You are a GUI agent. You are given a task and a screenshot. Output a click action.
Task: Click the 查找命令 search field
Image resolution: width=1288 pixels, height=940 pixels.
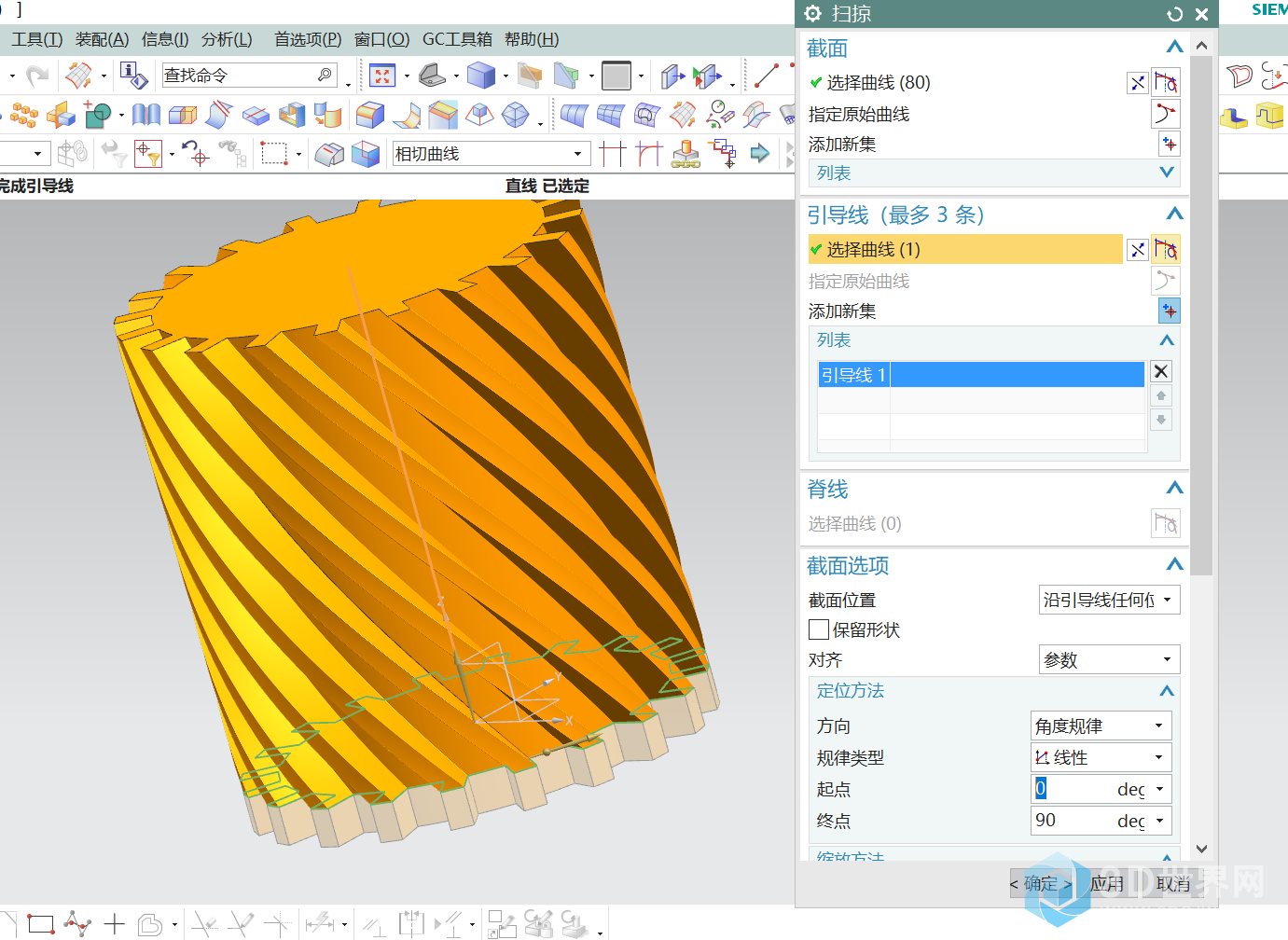(249, 75)
